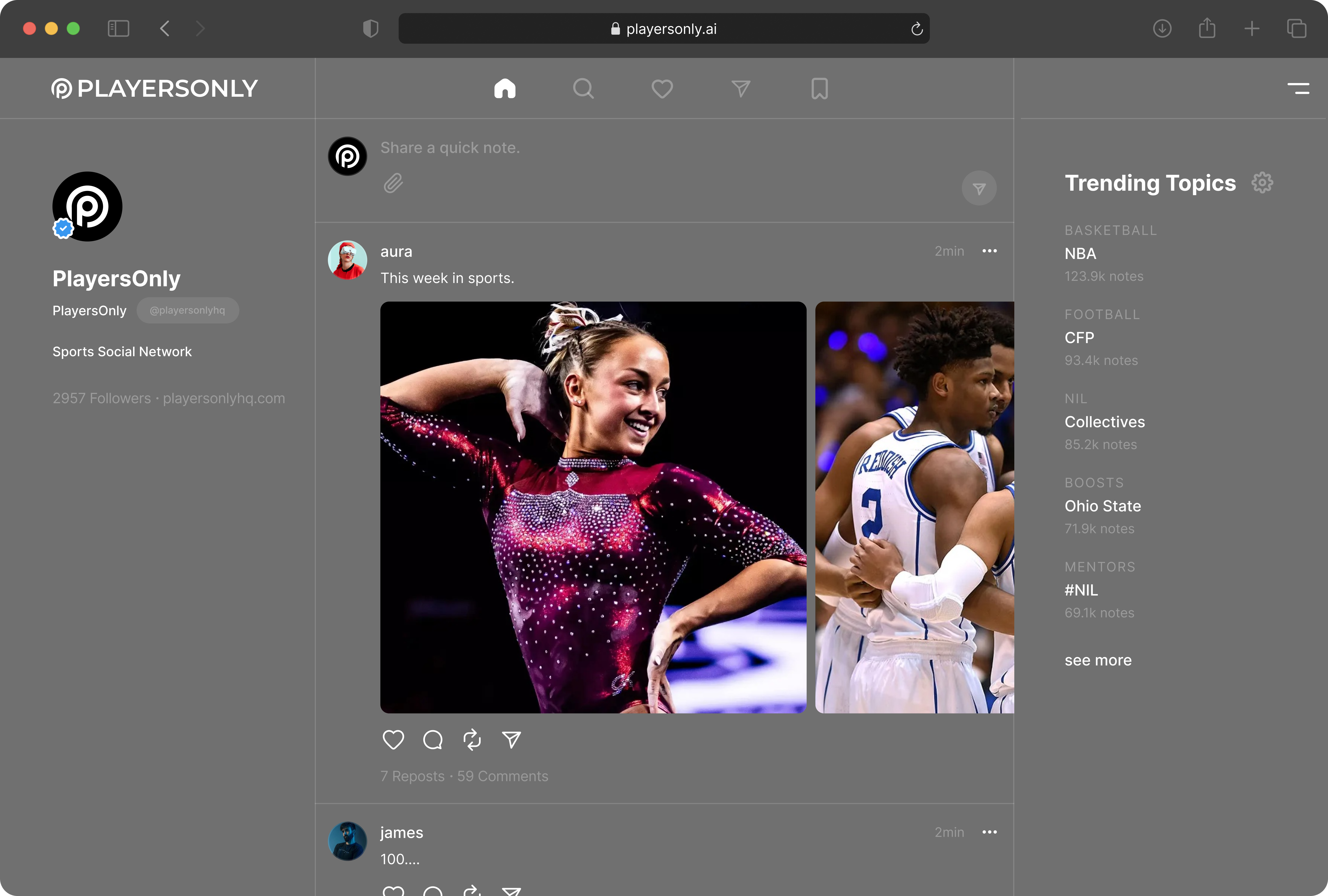Click the 'BASKETBALL' category label

[1110, 230]
